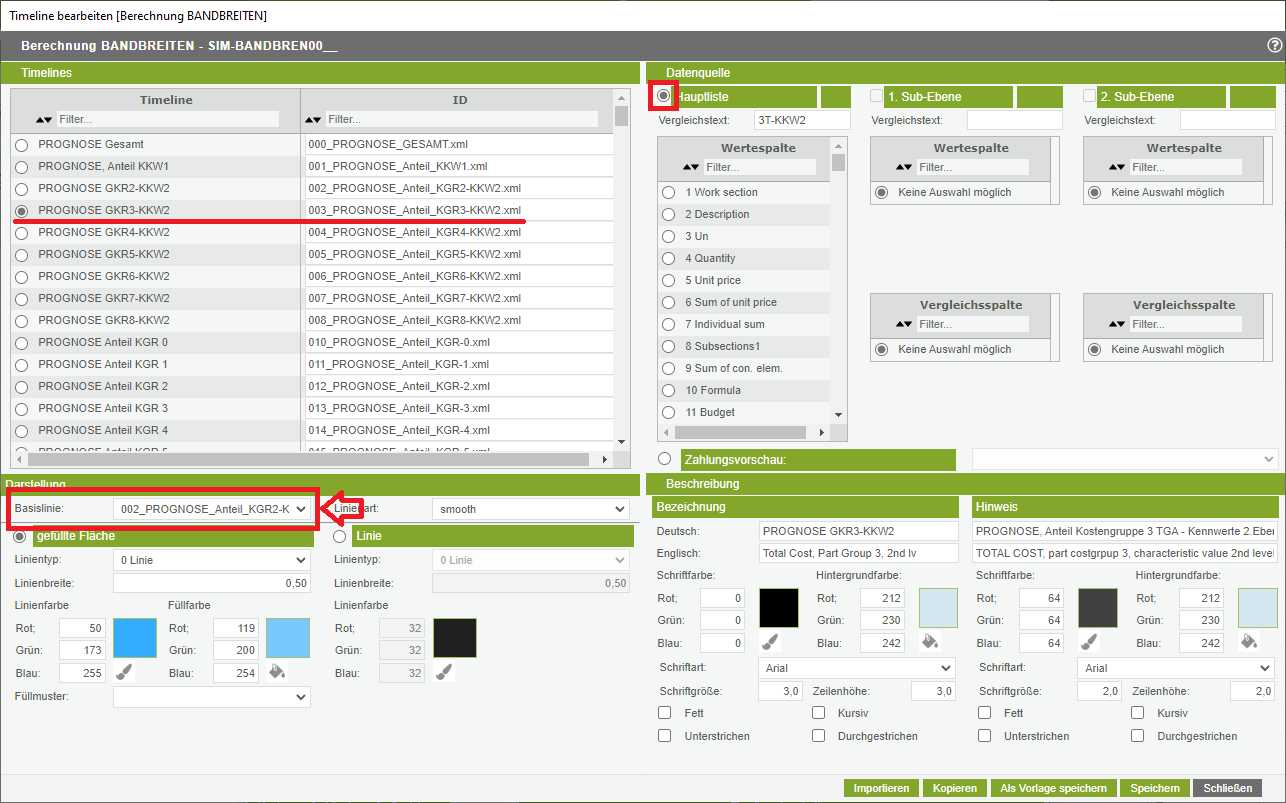Enable the 1. Sub-Ebene checkbox
The width and height of the screenshot is (1286, 803).
pyautogui.click(x=877, y=96)
